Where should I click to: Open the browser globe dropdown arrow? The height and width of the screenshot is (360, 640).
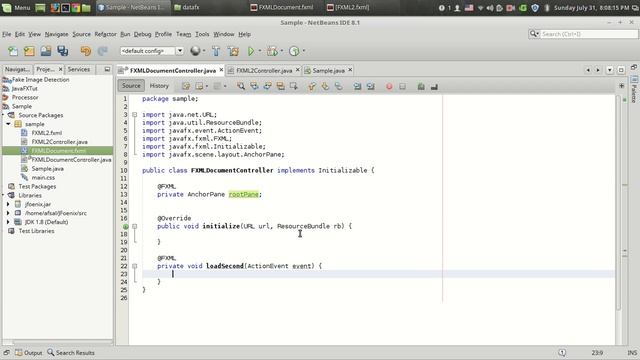coord(204,51)
